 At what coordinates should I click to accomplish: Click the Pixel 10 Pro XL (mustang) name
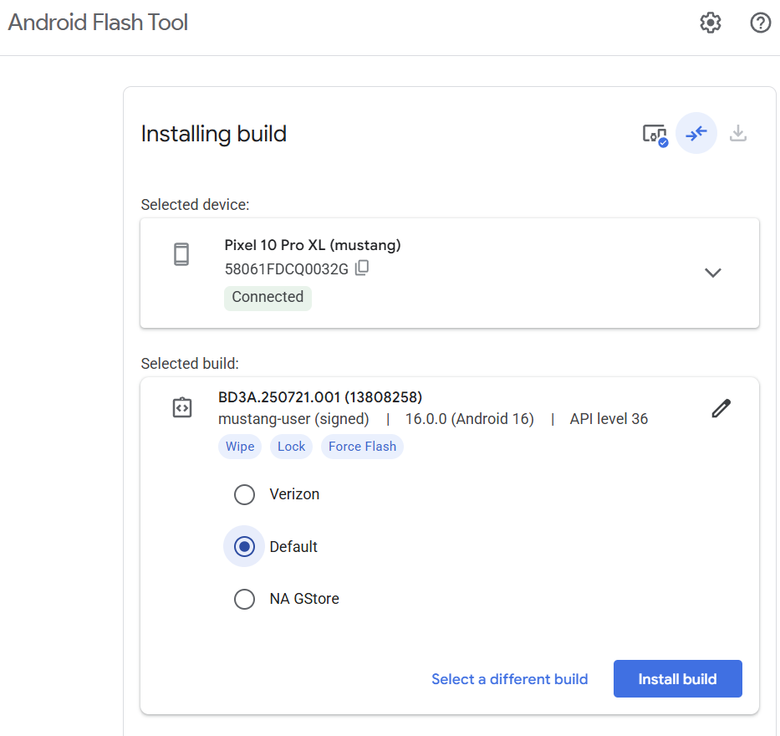312,245
